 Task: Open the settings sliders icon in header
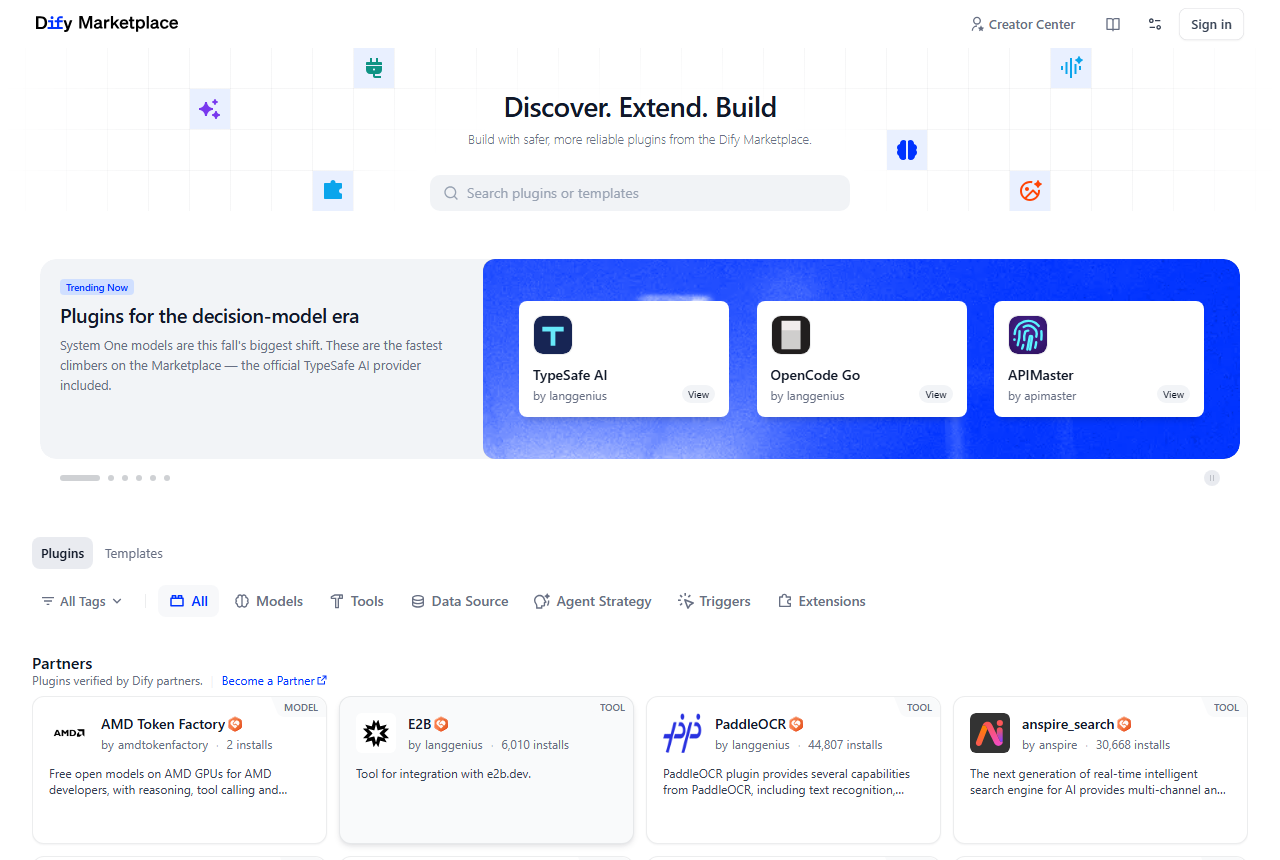[1155, 24]
